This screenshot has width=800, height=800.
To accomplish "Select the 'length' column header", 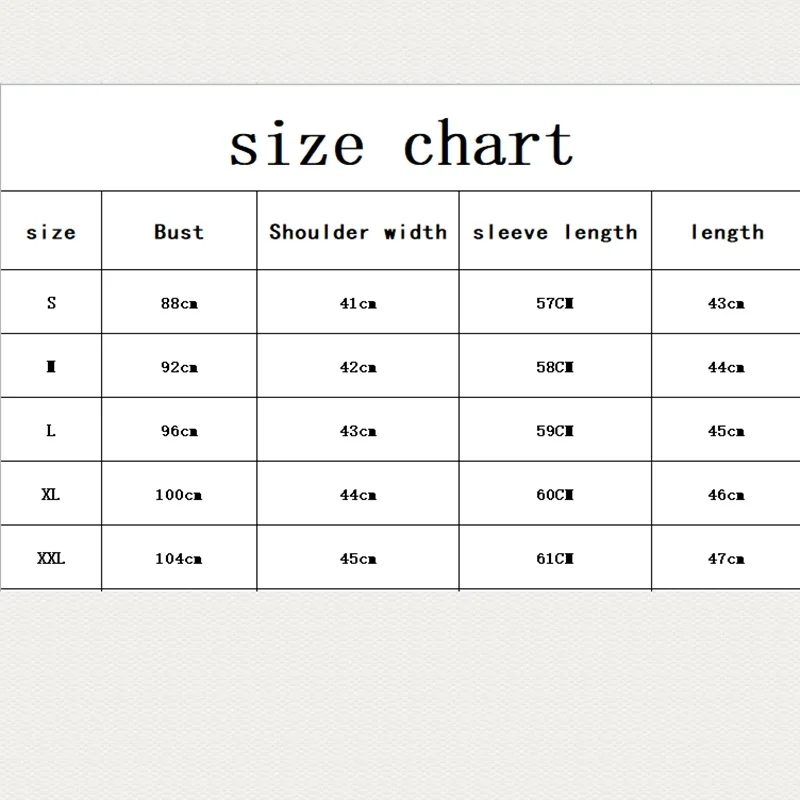I will pyautogui.click(x=728, y=233).
